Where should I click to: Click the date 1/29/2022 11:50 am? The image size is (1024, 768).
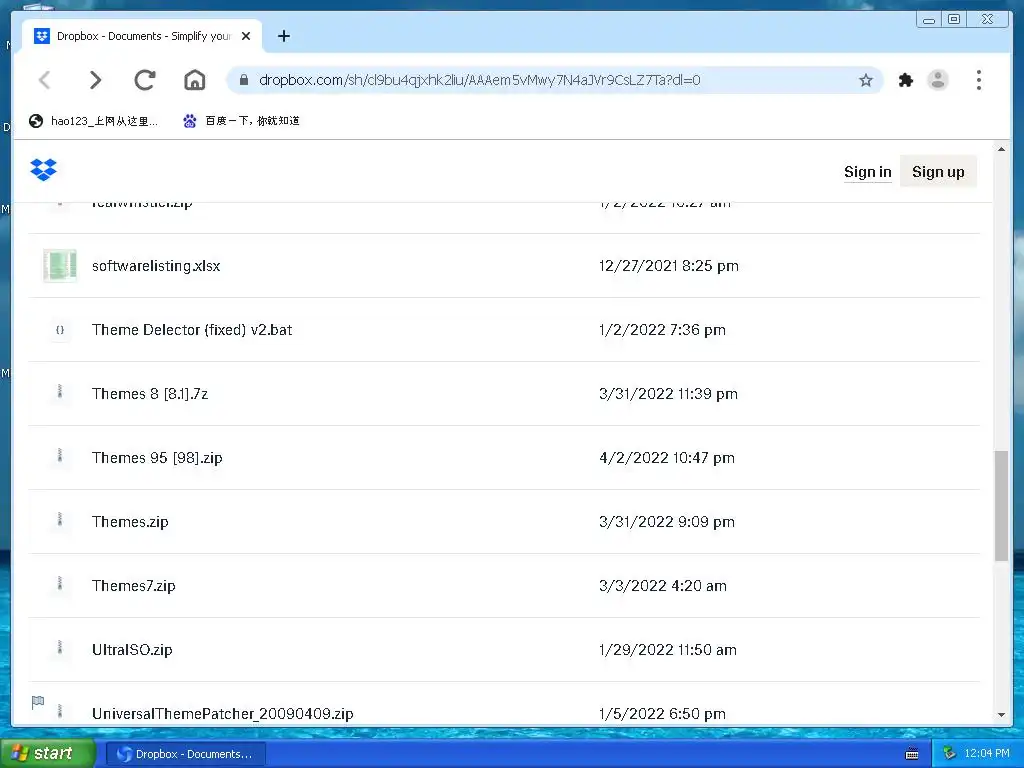(667, 650)
